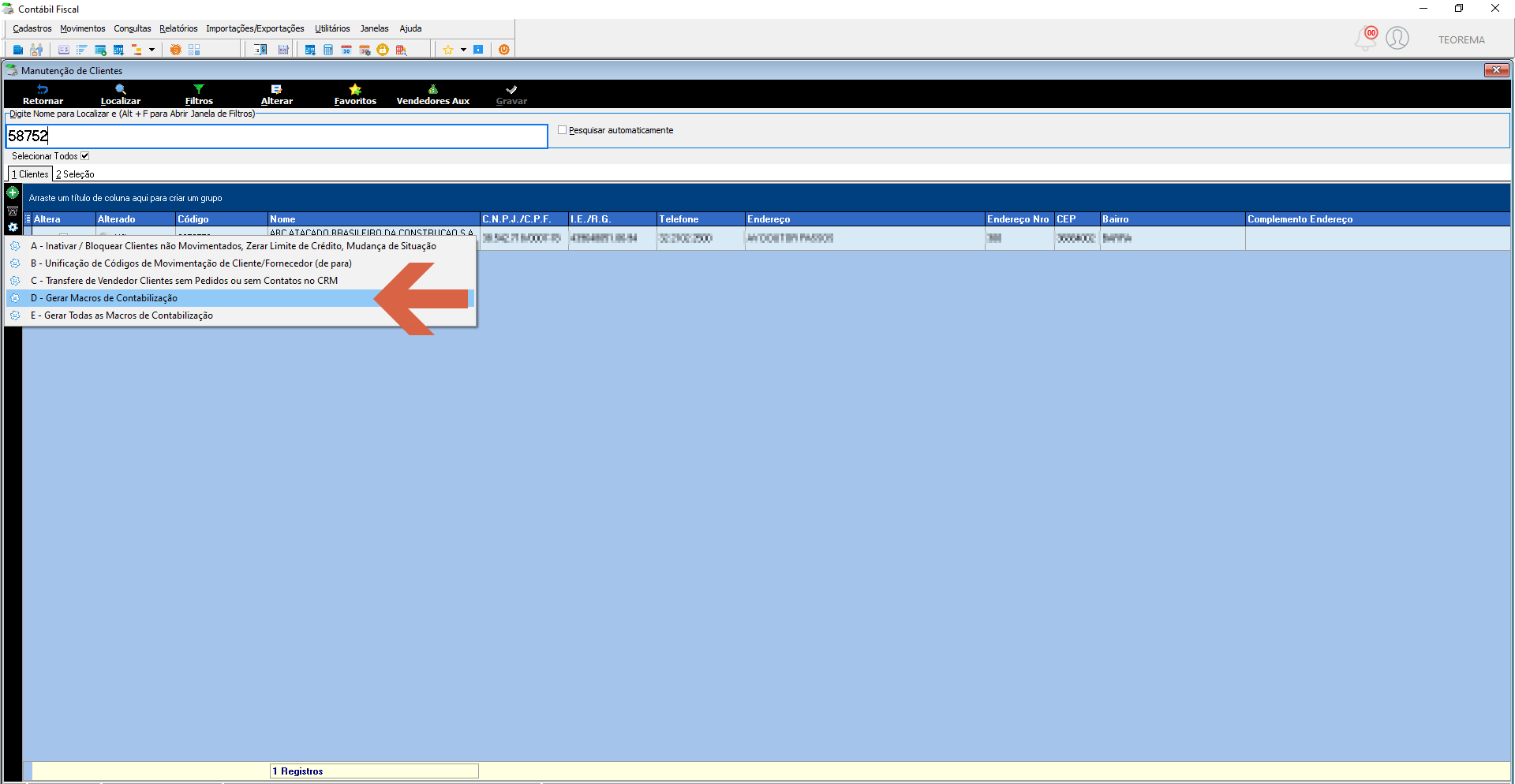Select option A - Inativar / Bloquear Clientes
This screenshot has height=784, width=1515.
(241, 246)
